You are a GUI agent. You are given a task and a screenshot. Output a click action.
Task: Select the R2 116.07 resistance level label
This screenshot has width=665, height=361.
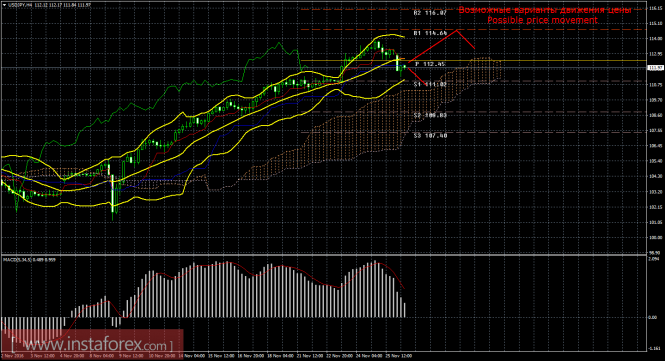[430, 13]
